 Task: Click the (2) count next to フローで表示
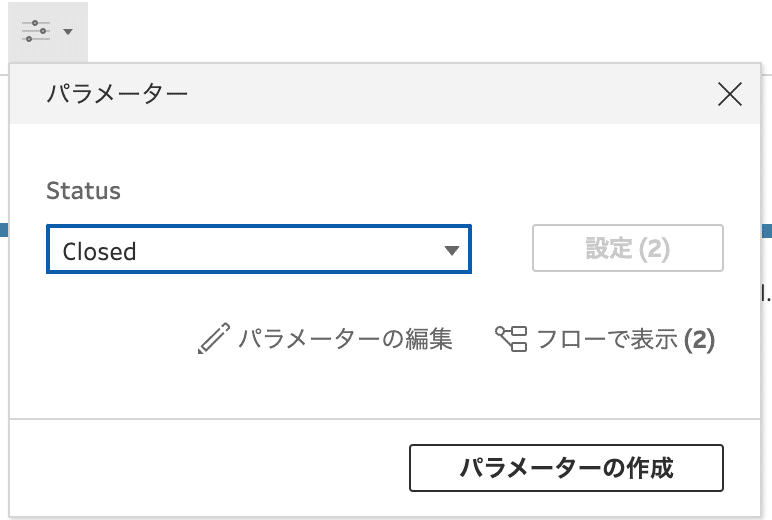tap(699, 340)
